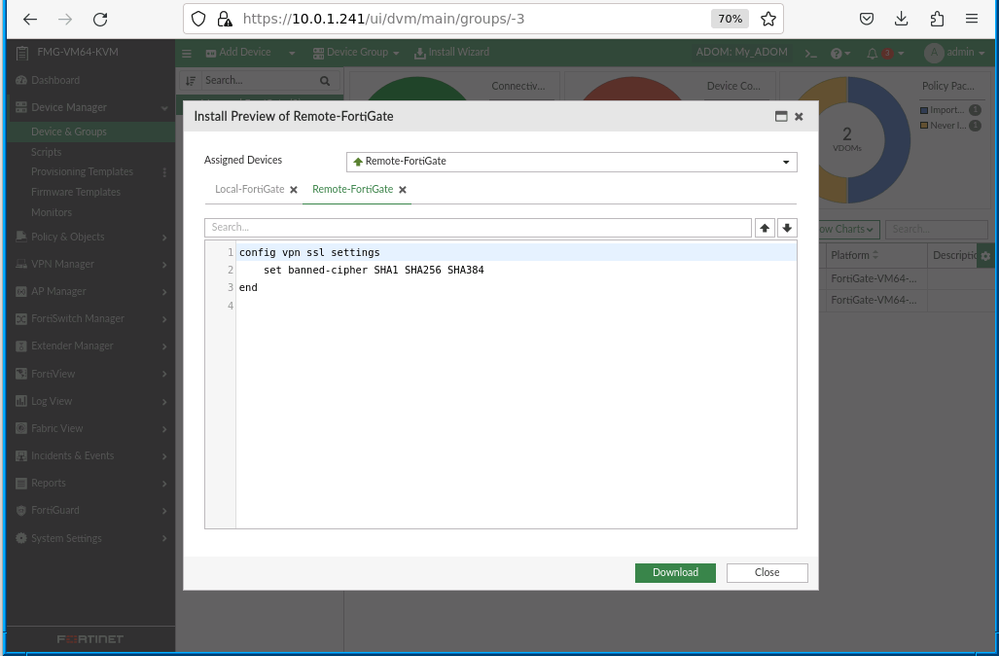This screenshot has height=656, width=999.
Task: Close the Local-FortiGate tab
Action: click(294, 190)
